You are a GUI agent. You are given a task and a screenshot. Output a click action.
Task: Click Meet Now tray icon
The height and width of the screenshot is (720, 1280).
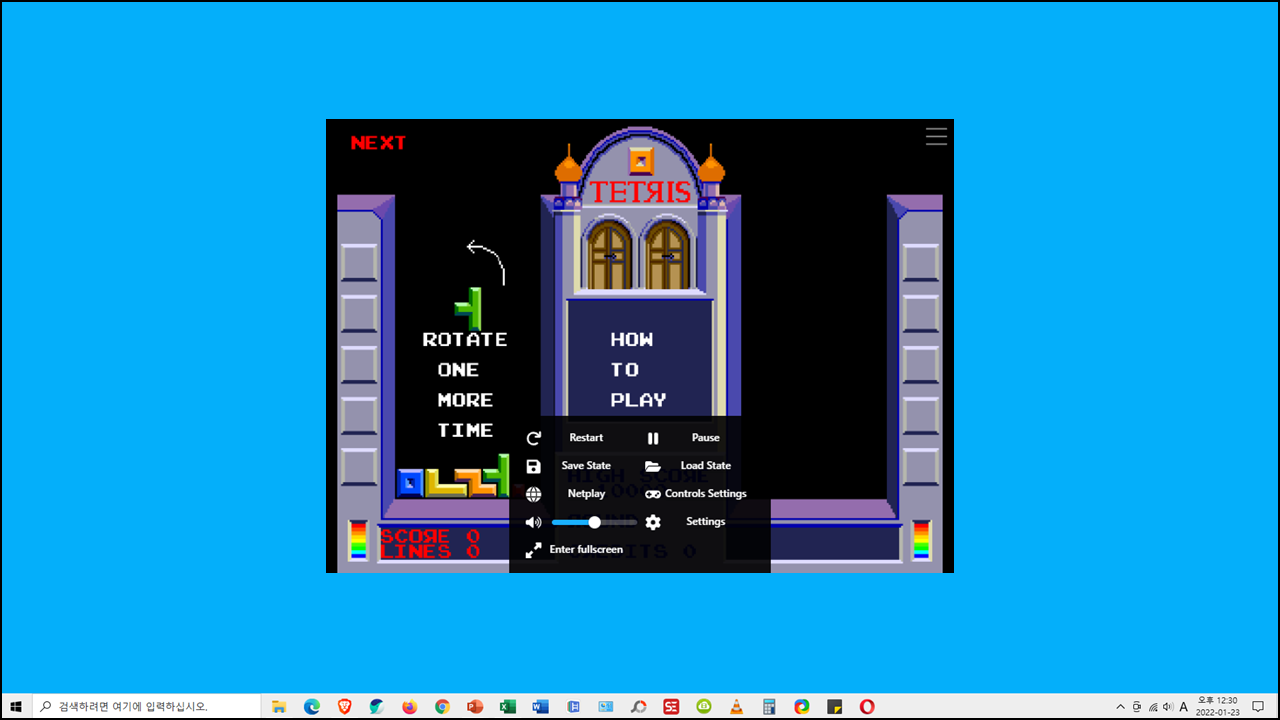click(1136, 706)
